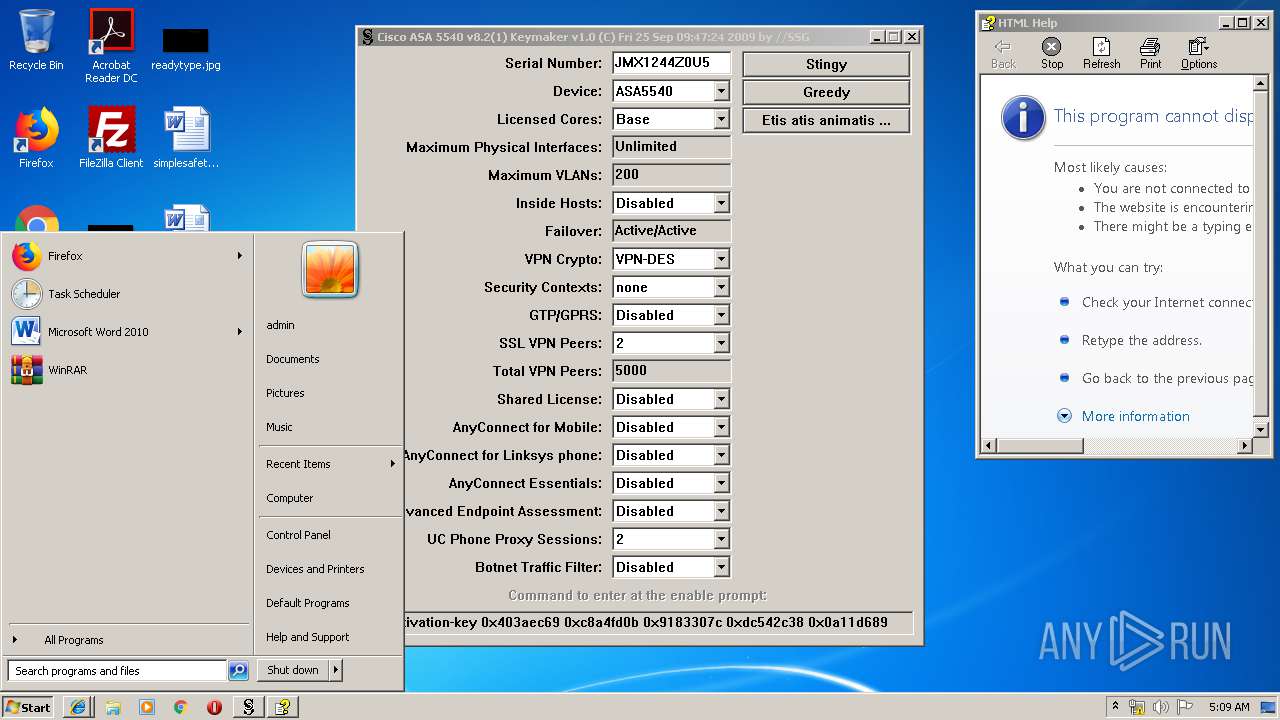1280x720 pixels.
Task: Select the readytype.jpg desktop file
Action: pos(186,48)
